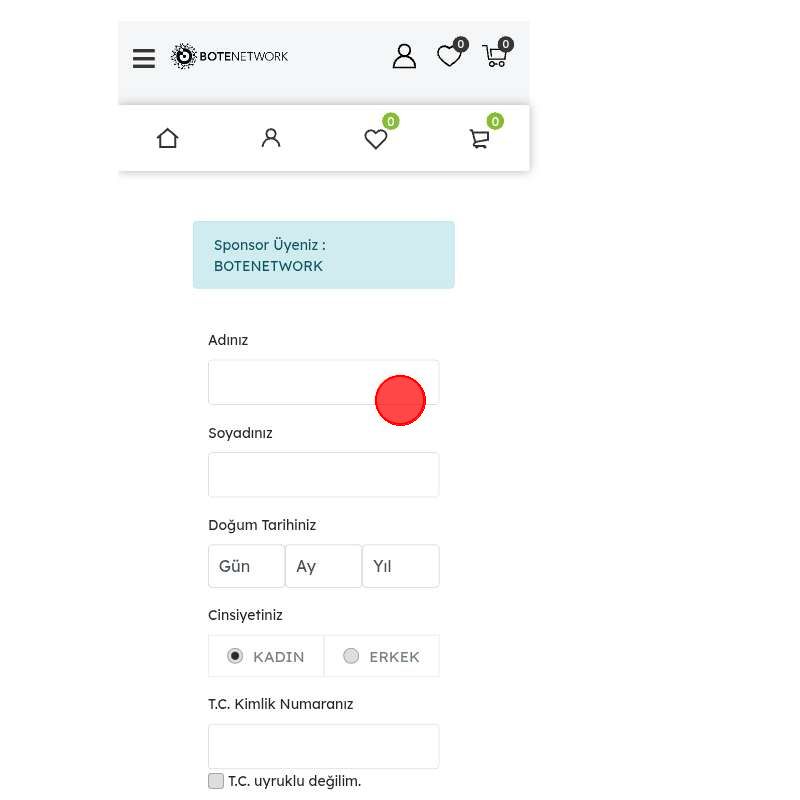Open the Gün birth day dropdown
Screen dimensions: 800x800
click(x=246, y=566)
